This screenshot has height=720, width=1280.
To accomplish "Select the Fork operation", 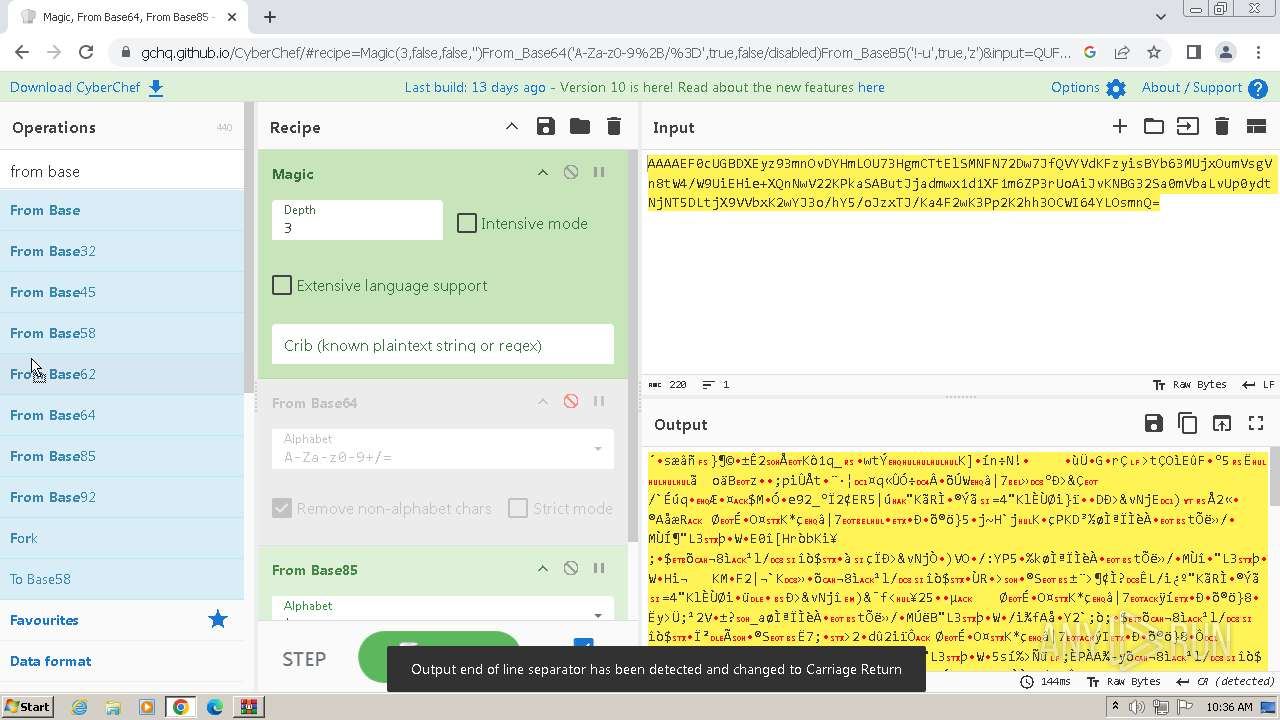I will 122,538.
